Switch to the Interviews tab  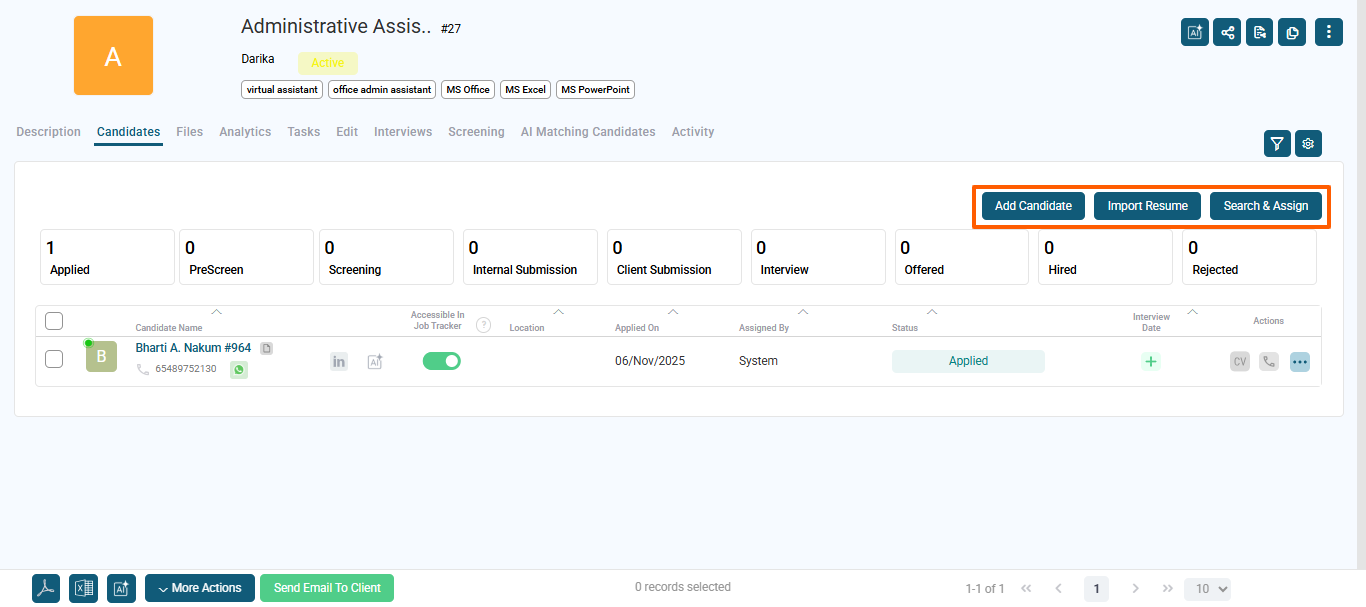pos(403,132)
